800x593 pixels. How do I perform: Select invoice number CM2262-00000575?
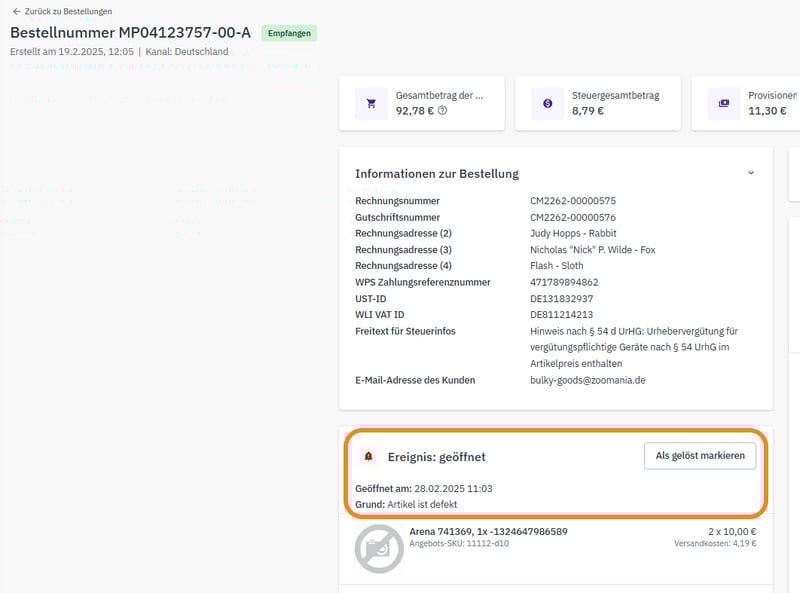(x=573, y=201)
